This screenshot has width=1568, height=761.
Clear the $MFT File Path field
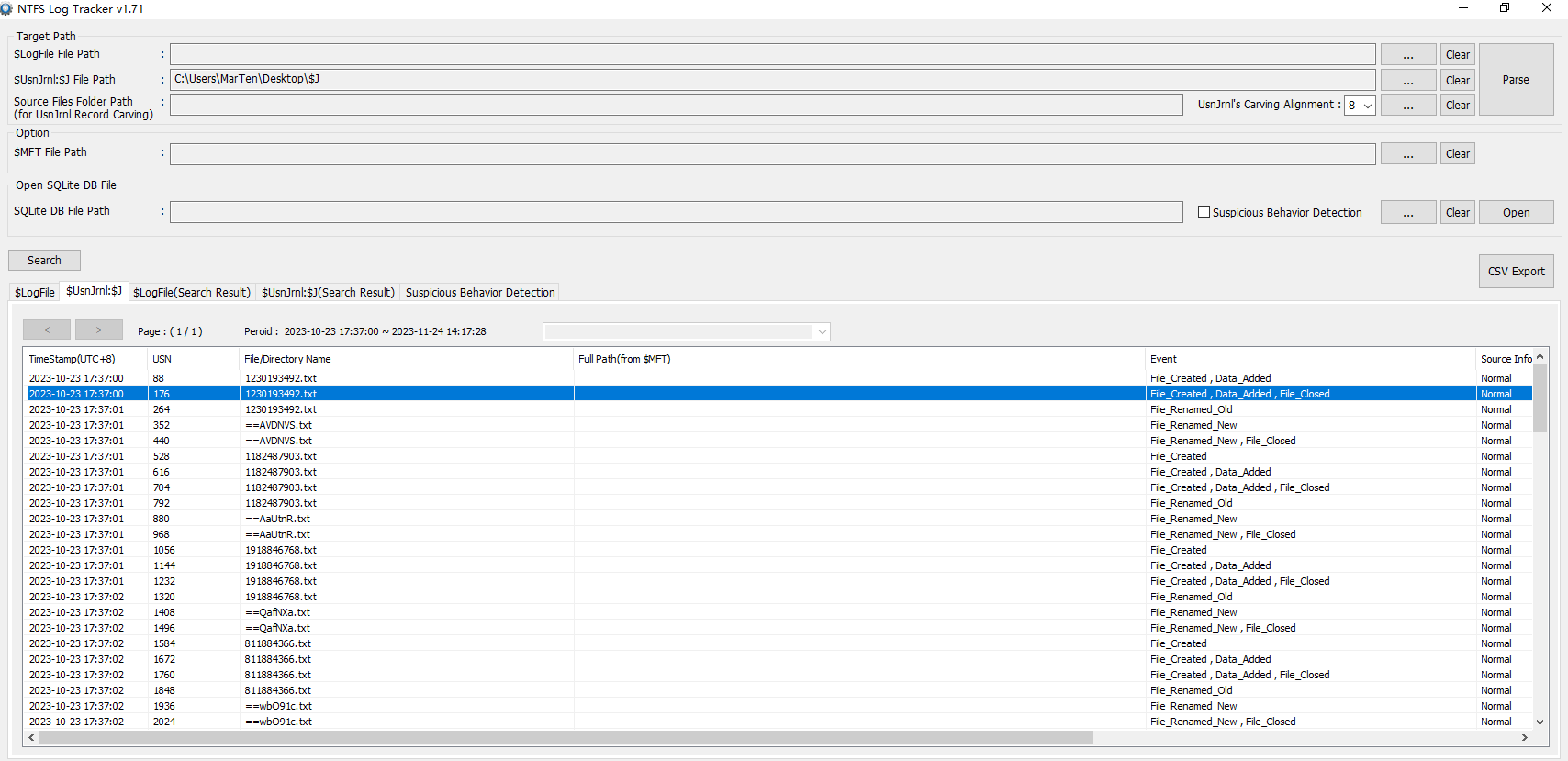coord(1458,154)
